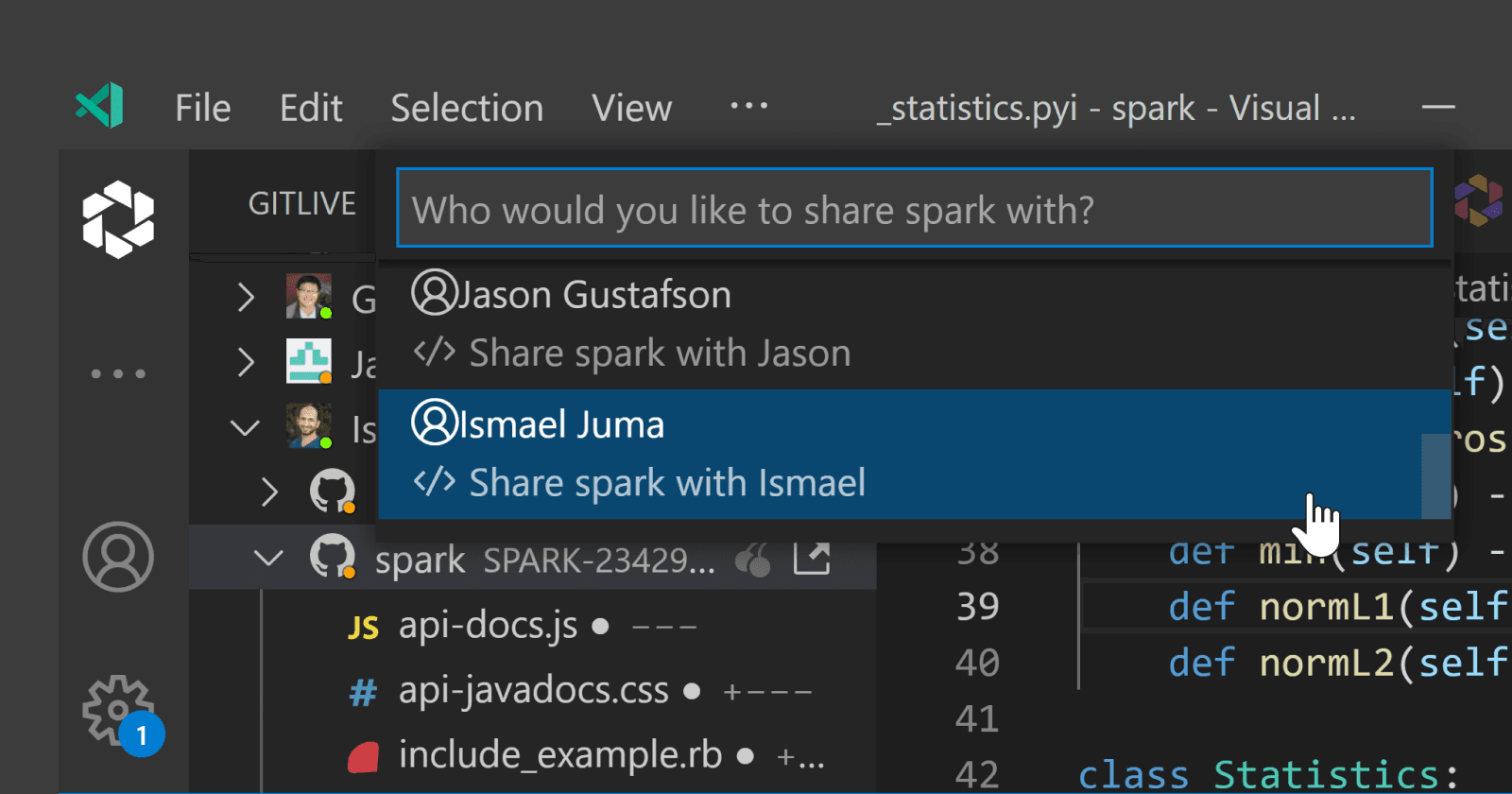Screen dimensions: 1512x794
Task: Expand the first teammate with photo avatar
Action: coord(246,298)
